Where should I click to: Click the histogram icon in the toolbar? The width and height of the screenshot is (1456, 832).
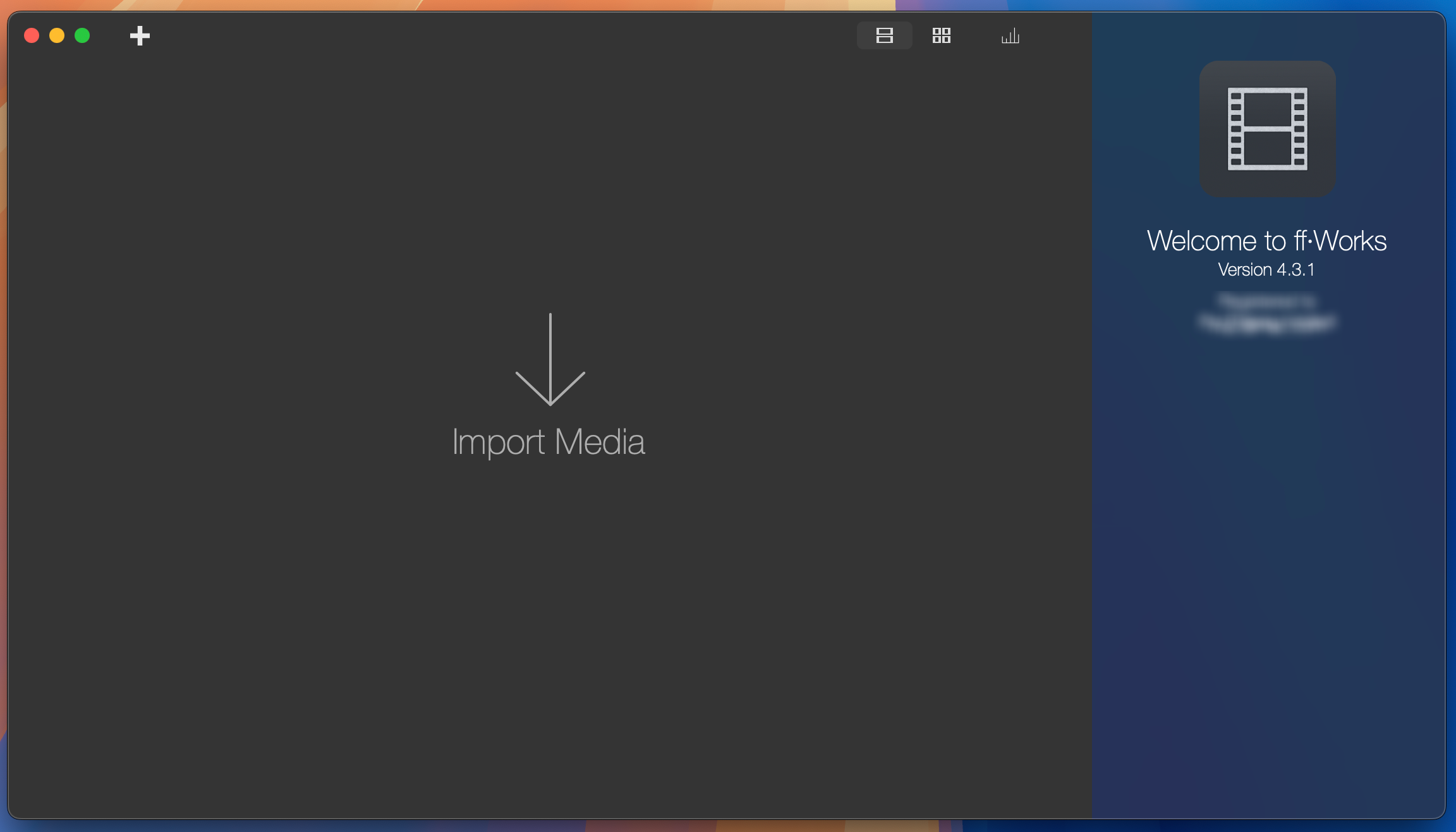point(1010,36)
